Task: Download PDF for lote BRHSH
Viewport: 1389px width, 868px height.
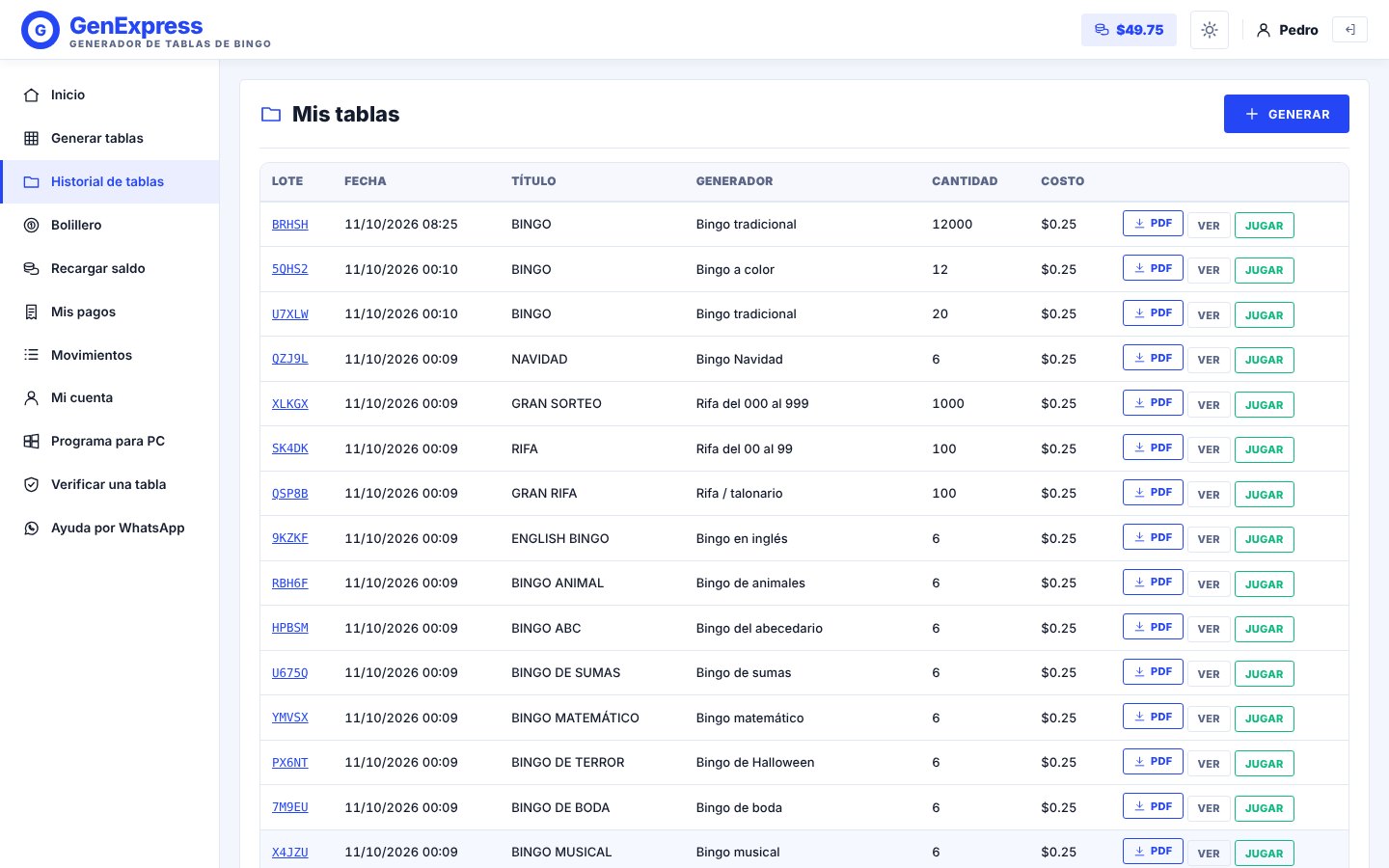Action: pos(1153,224)
